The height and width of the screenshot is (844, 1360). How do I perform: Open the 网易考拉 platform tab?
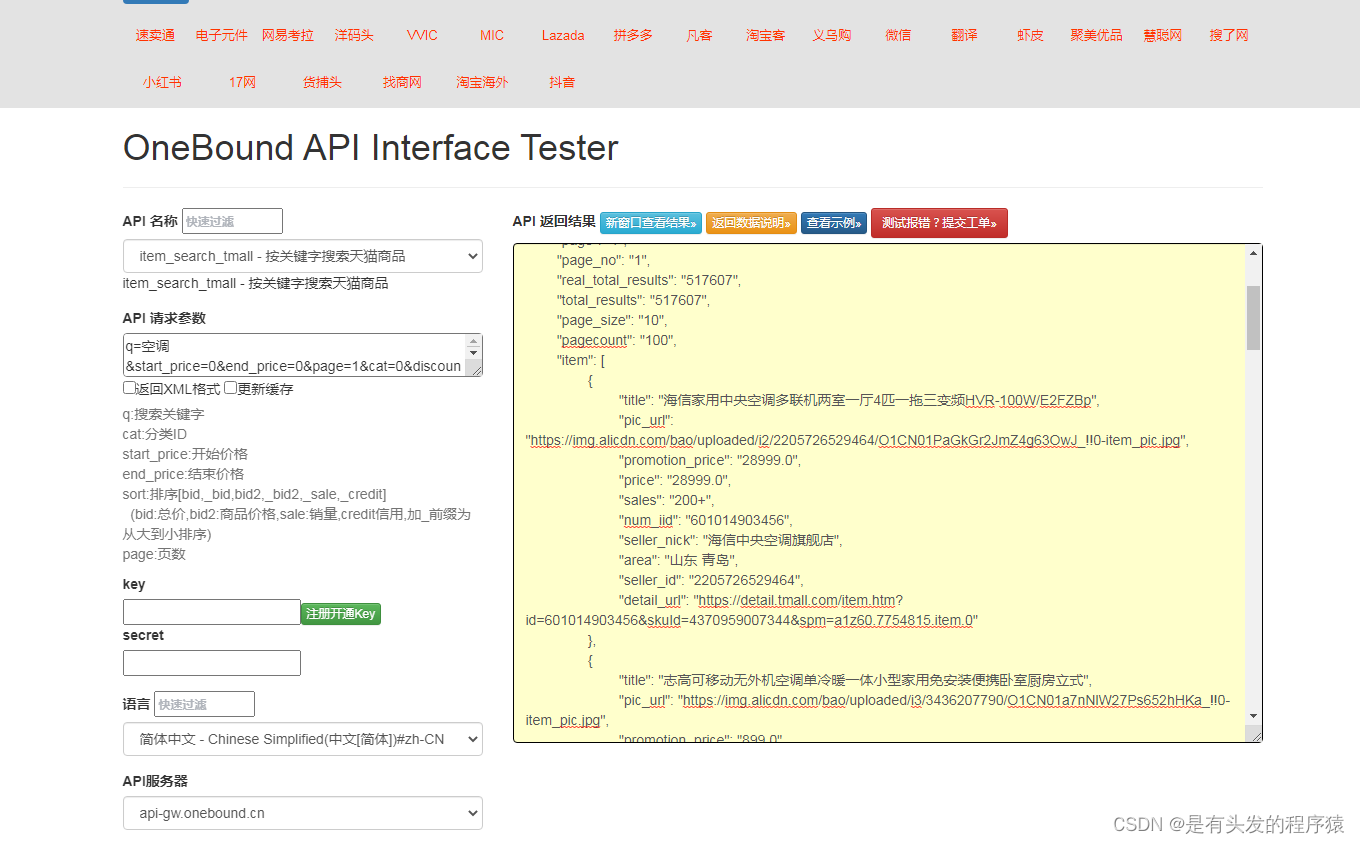(288, 35)
